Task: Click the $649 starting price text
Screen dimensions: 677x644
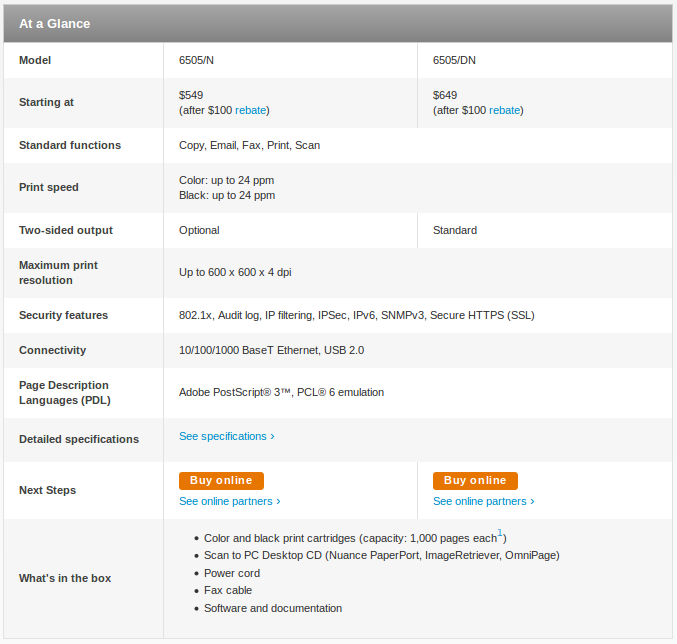Action: [445, 95]
